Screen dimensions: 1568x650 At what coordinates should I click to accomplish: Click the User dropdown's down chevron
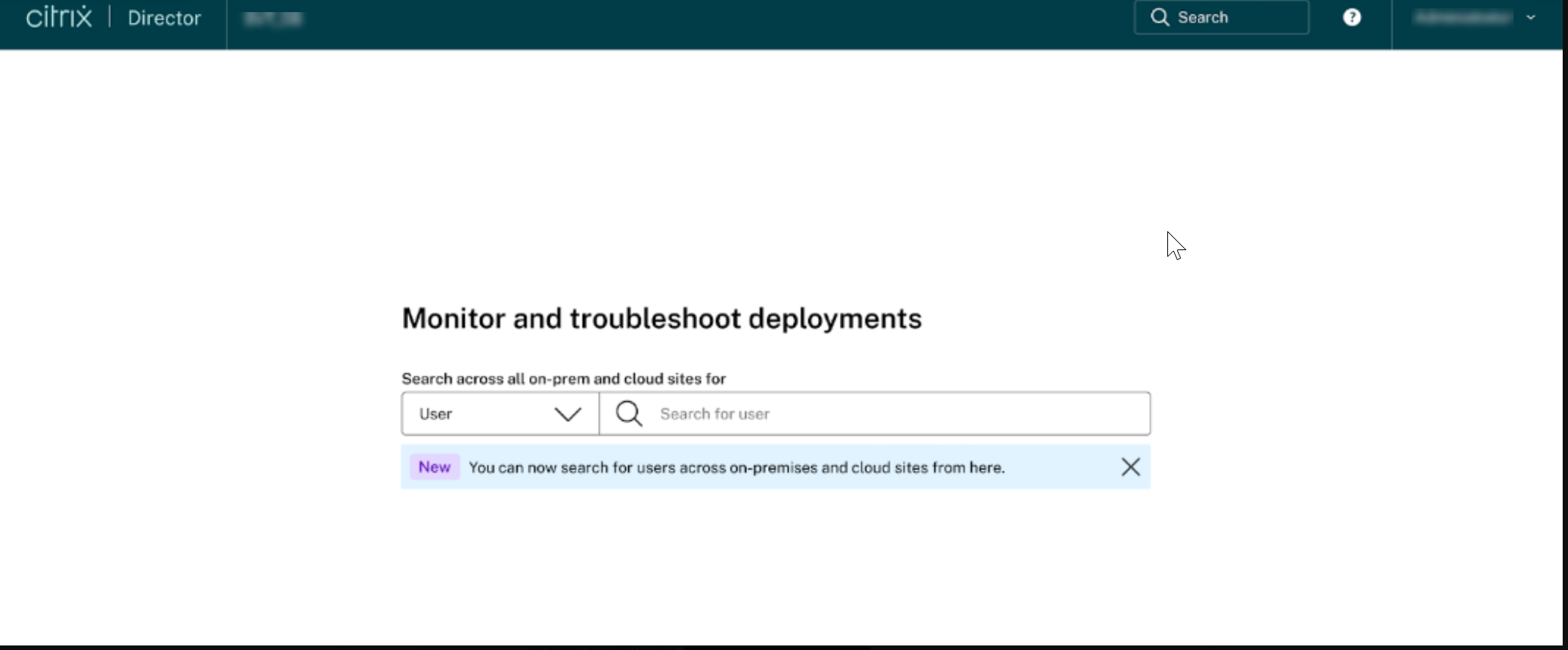point(568,414)
